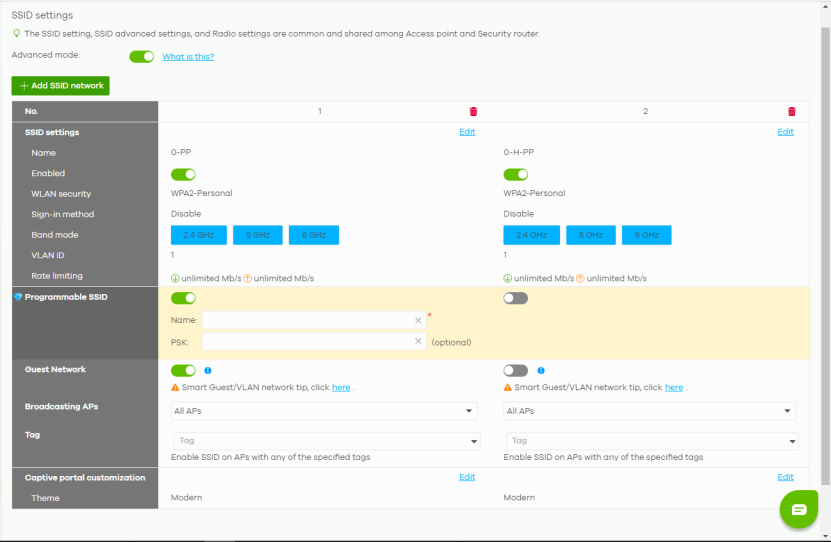Open the 'What is this?' link
Image resolution: width=831 pixels, height=542 pixels.
[188, 57]
